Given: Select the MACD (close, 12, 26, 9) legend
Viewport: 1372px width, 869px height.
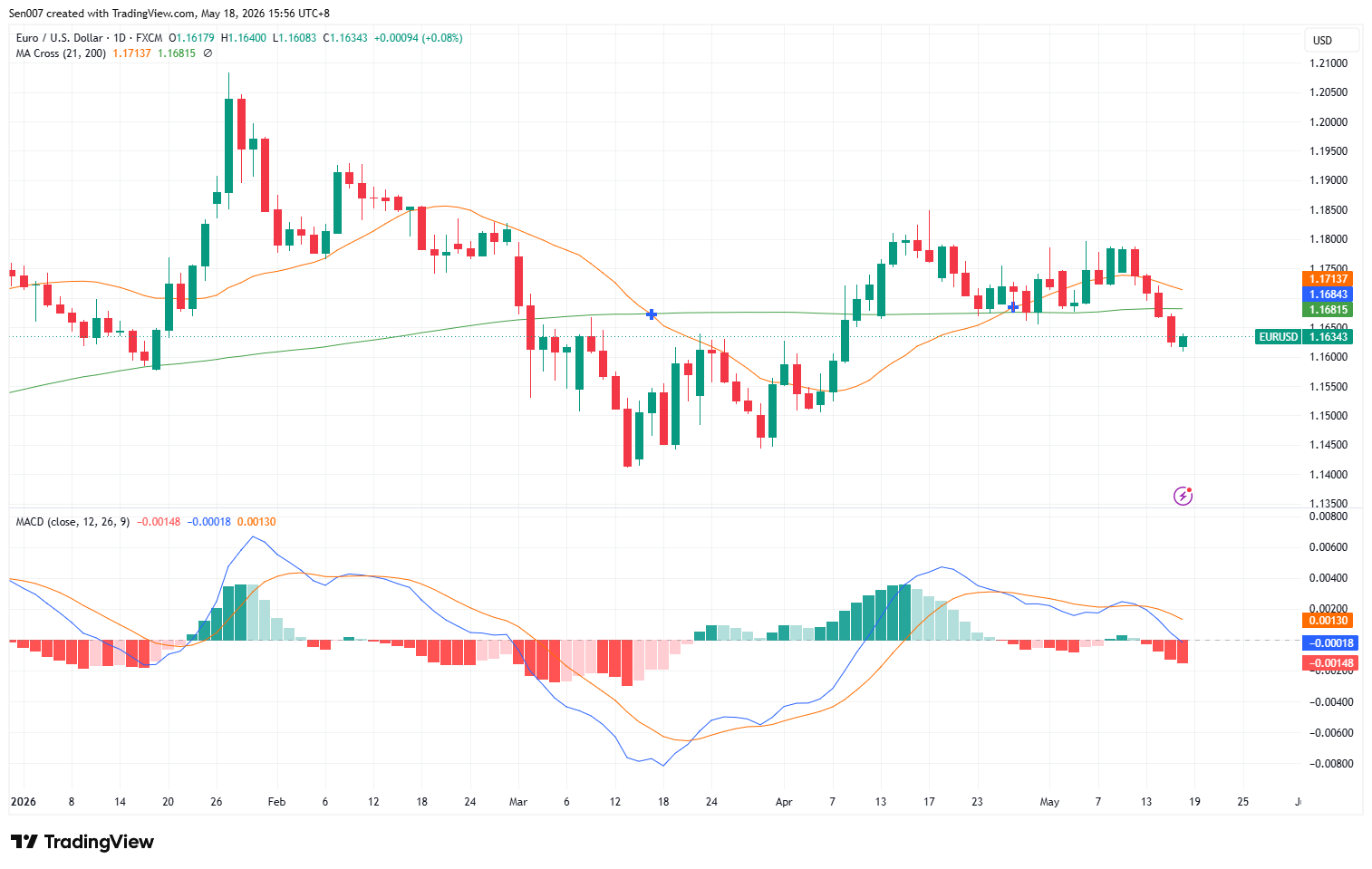Looking at the screenshot, I should tap(72, 522).
